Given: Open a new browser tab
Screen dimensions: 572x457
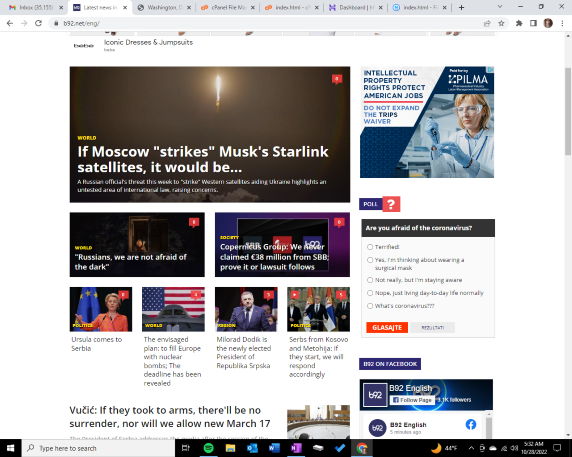Looking at the screenshot, I should pos(461,7).
